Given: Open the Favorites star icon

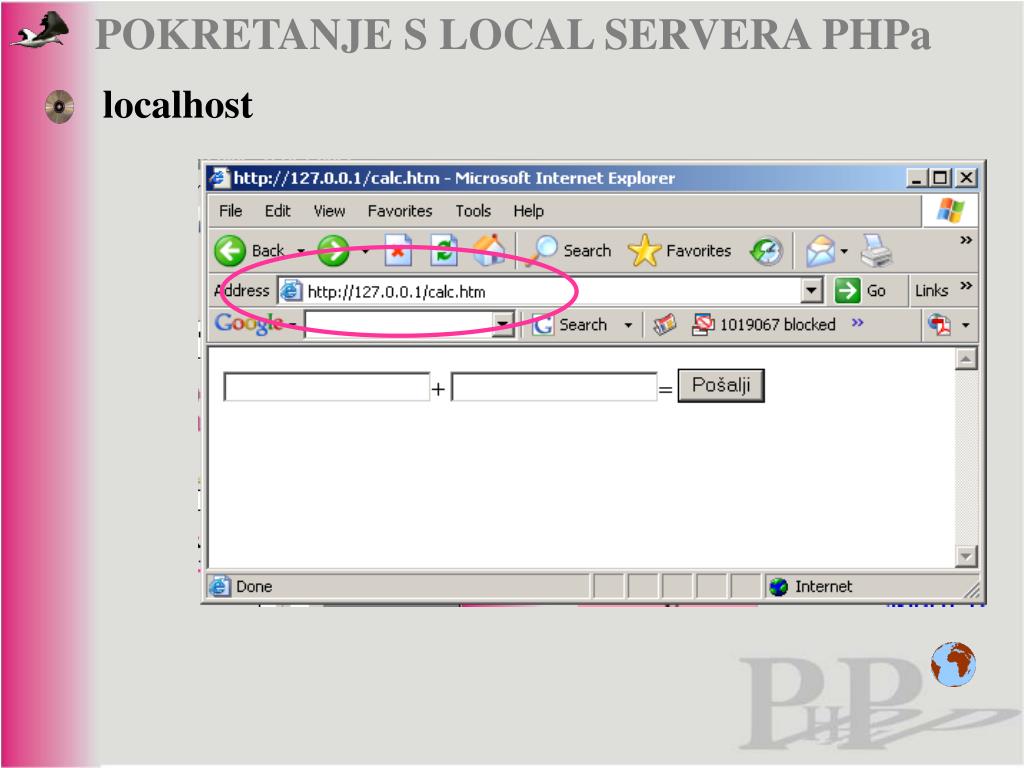Looking at the screenshot, I should [x=644, y=251].
